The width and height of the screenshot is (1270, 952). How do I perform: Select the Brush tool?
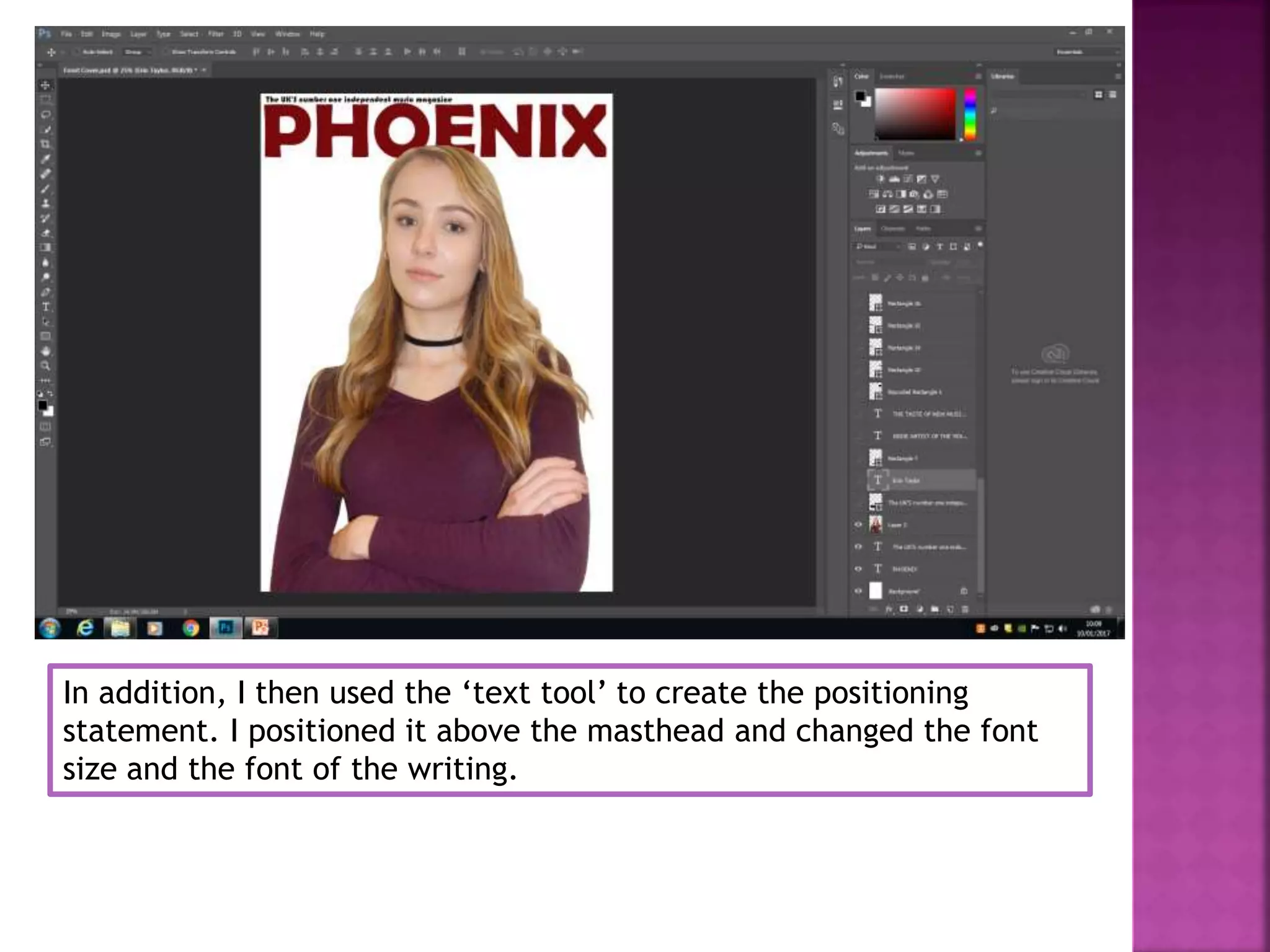coord(45,189)
